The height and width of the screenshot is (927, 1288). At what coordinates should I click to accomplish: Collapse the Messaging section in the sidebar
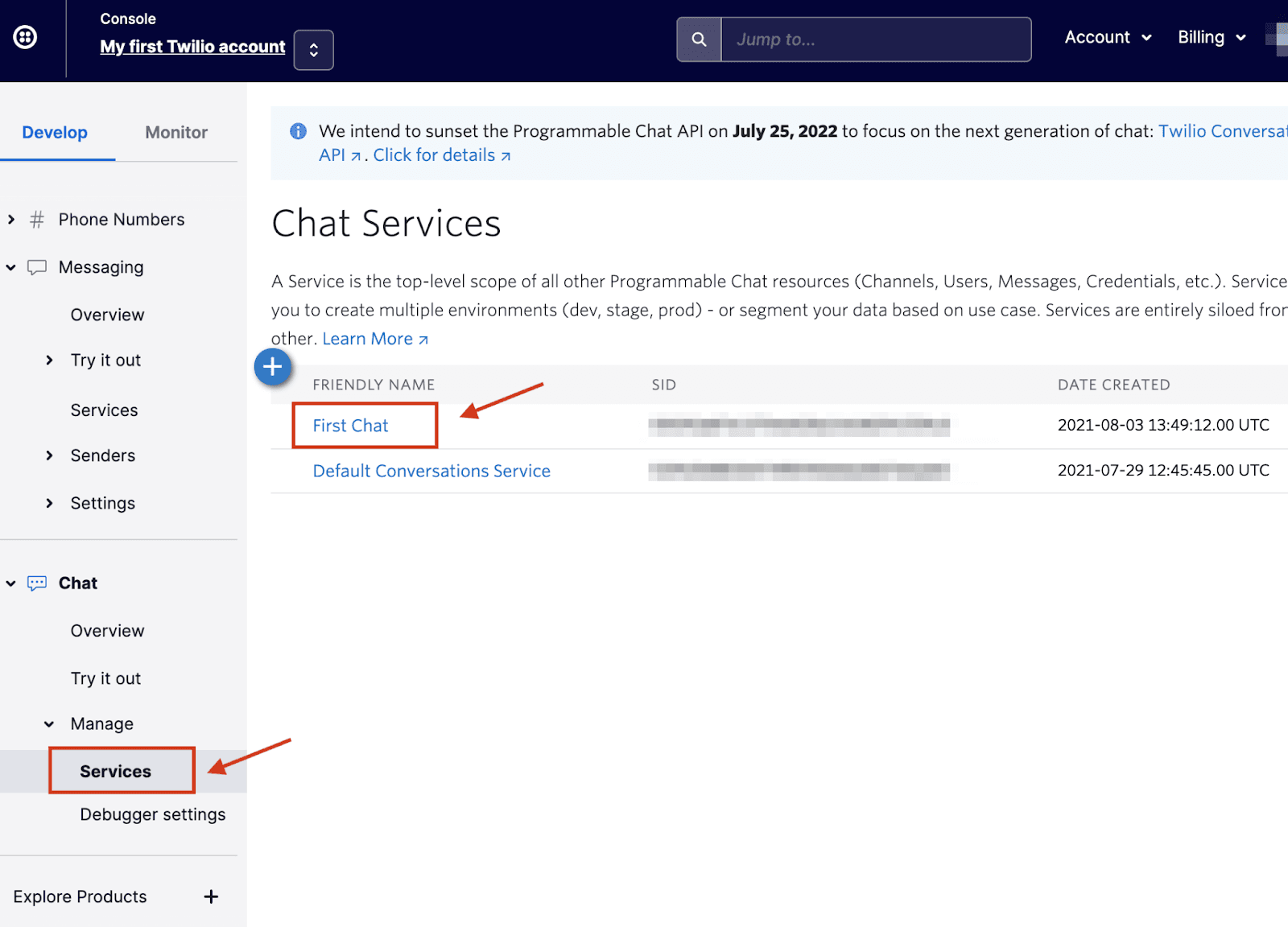[10, 266]
